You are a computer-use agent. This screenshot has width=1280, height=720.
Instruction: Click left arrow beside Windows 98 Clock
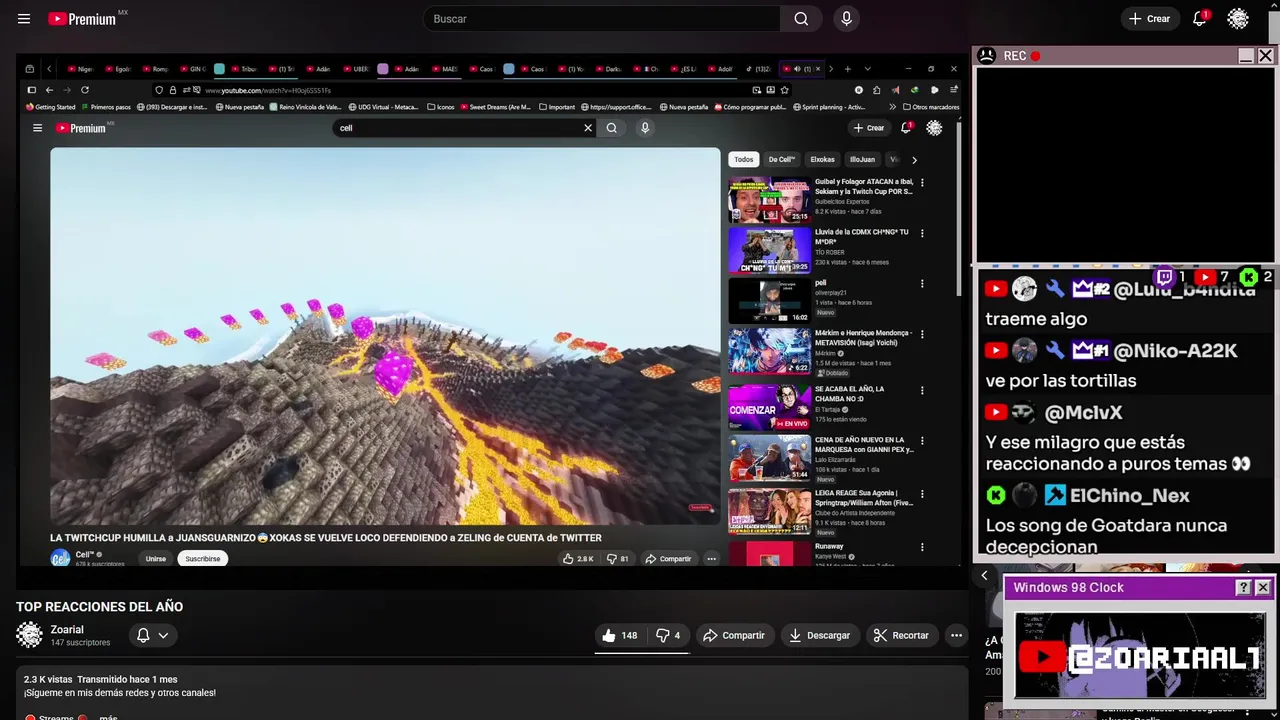pos(984,575)
